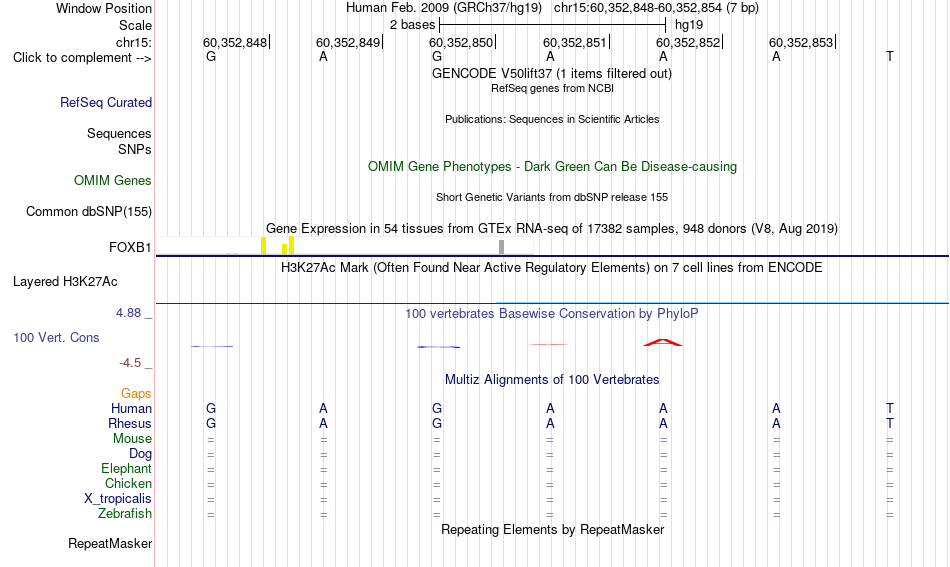950x567 pixels.
Task: Click the Elephant alignment row label
Action: pyautogui.click(x=126, y=468)
